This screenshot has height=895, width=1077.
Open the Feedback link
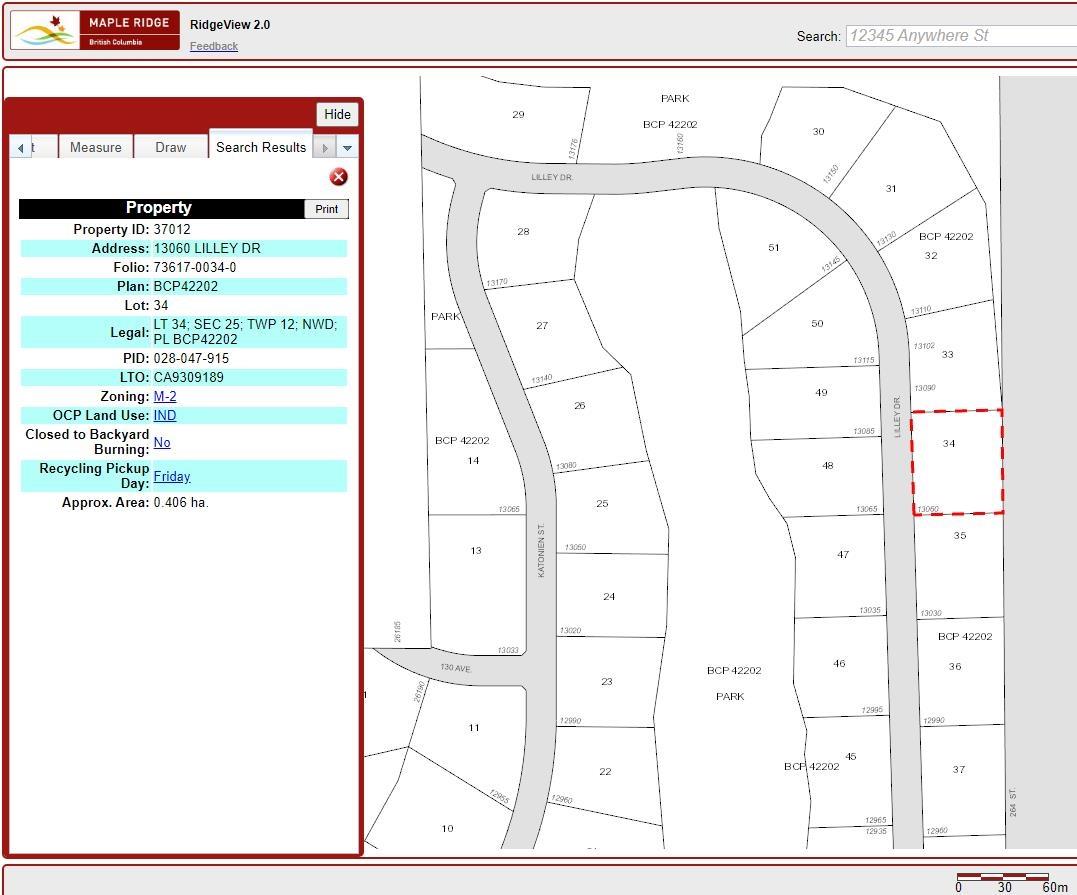tap(214, 46)
